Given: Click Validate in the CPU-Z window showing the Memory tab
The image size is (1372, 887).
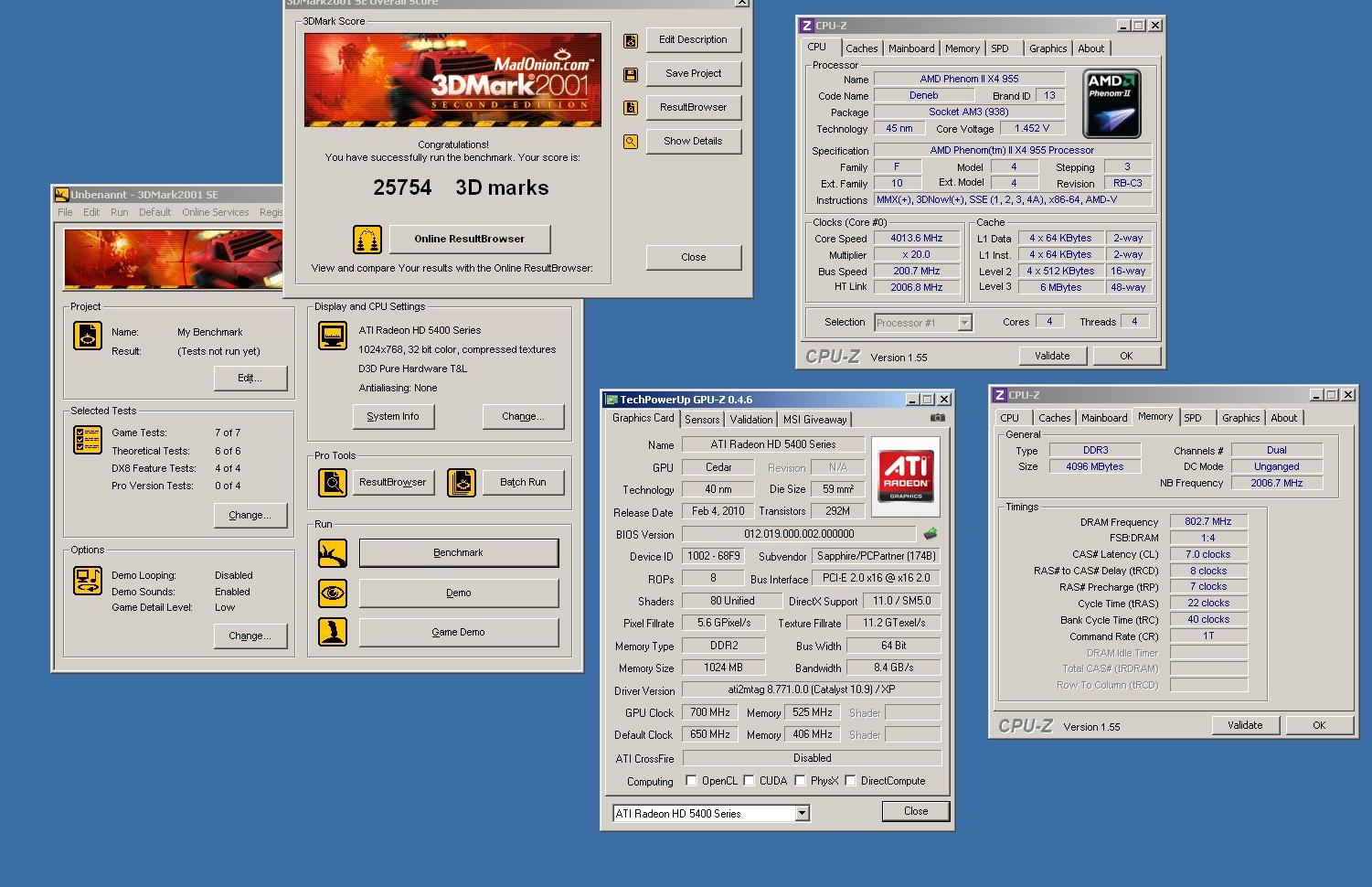Looking at the screenshot, I should click(1245, 725).
